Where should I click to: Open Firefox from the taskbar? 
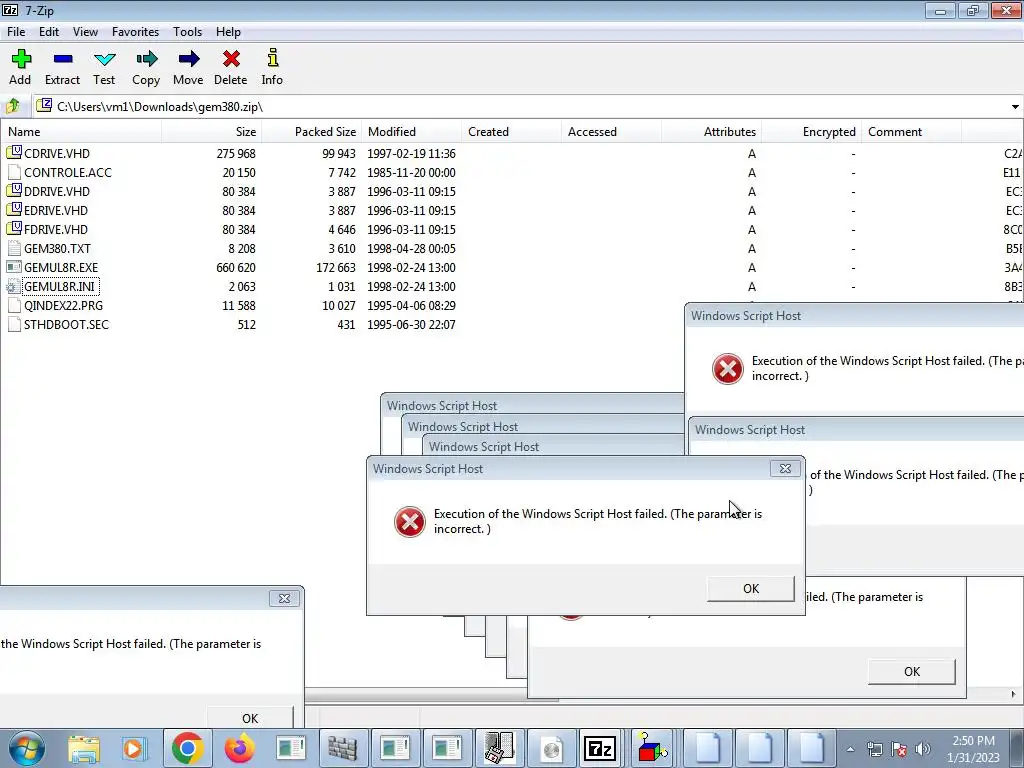(x=239, y=748)
